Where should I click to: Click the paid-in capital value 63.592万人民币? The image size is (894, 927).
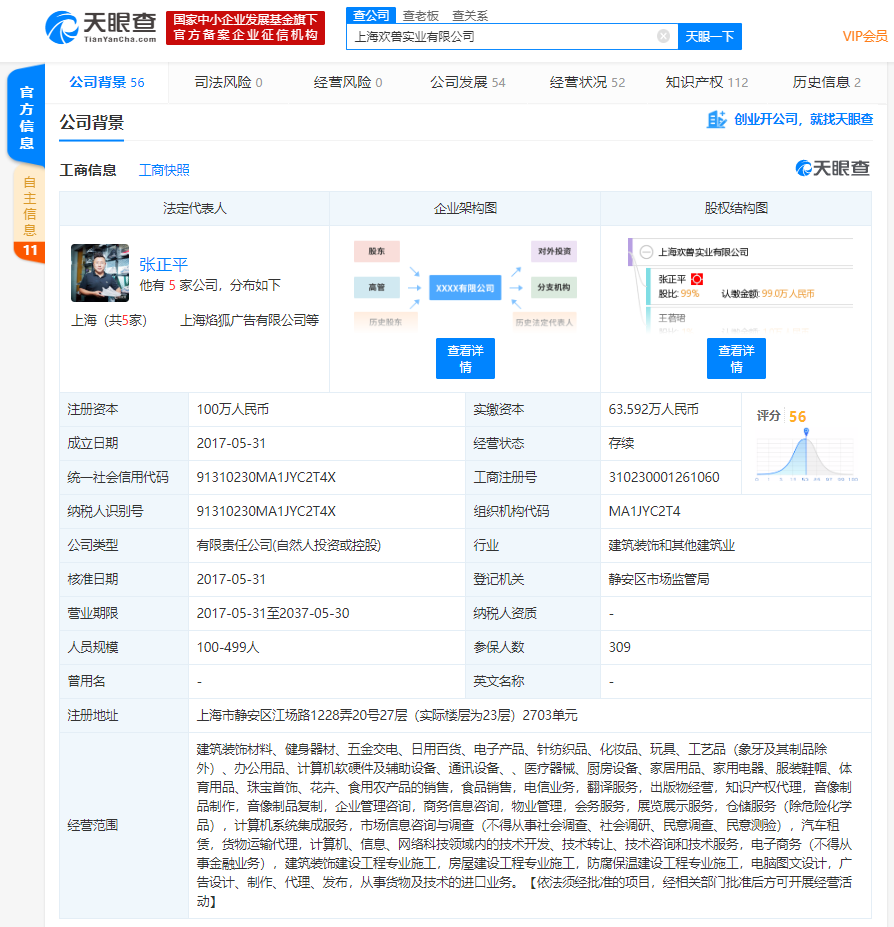click(x=653, y=409)
